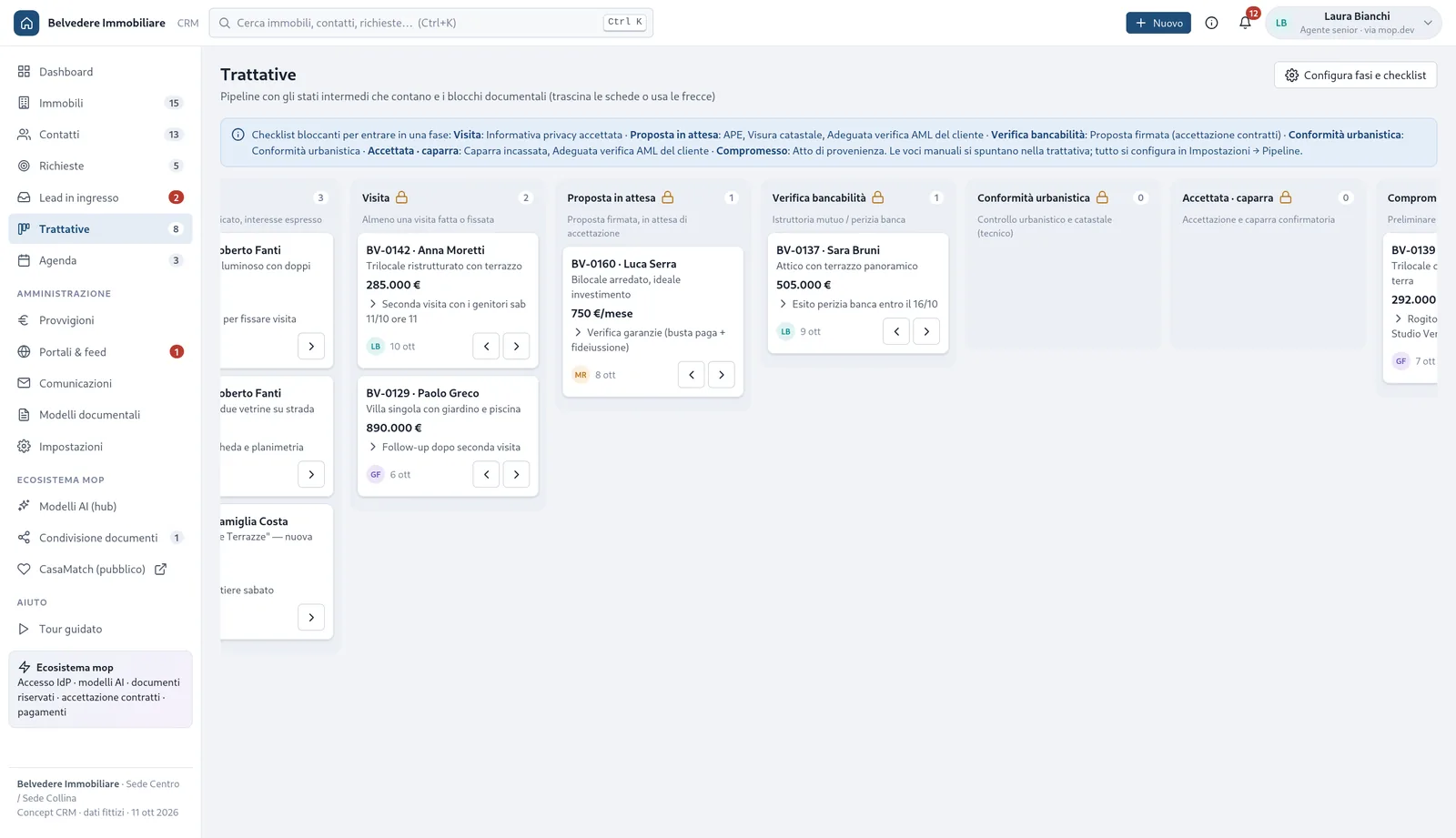Click the LB avatar on the Sara Bruni card
The height and width of the screenshot is (838, 1456).
[785, 332]
